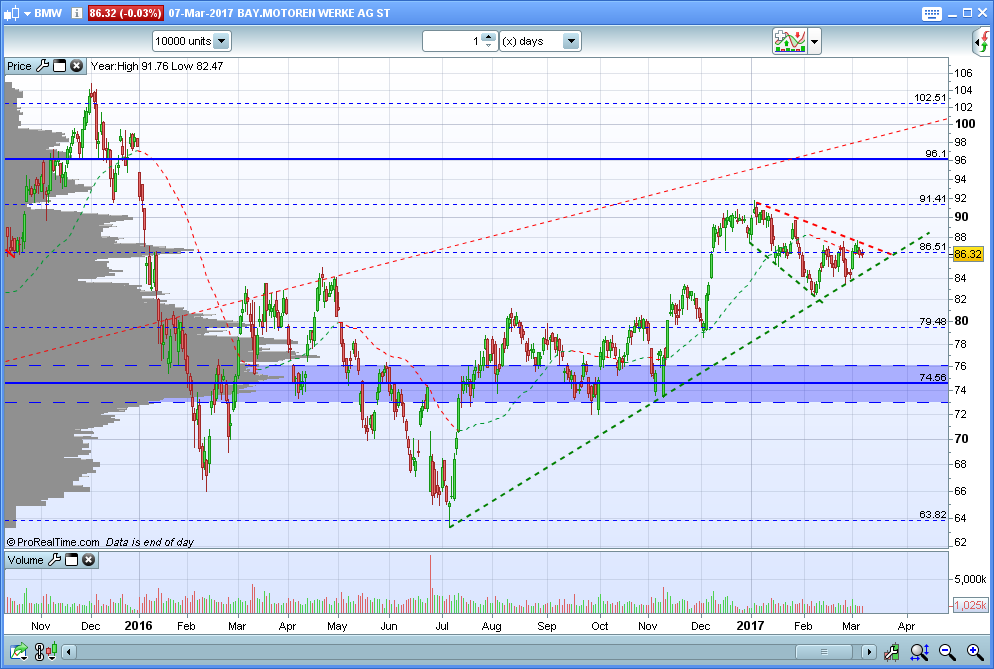Open Price panel wrench settings

42,66
